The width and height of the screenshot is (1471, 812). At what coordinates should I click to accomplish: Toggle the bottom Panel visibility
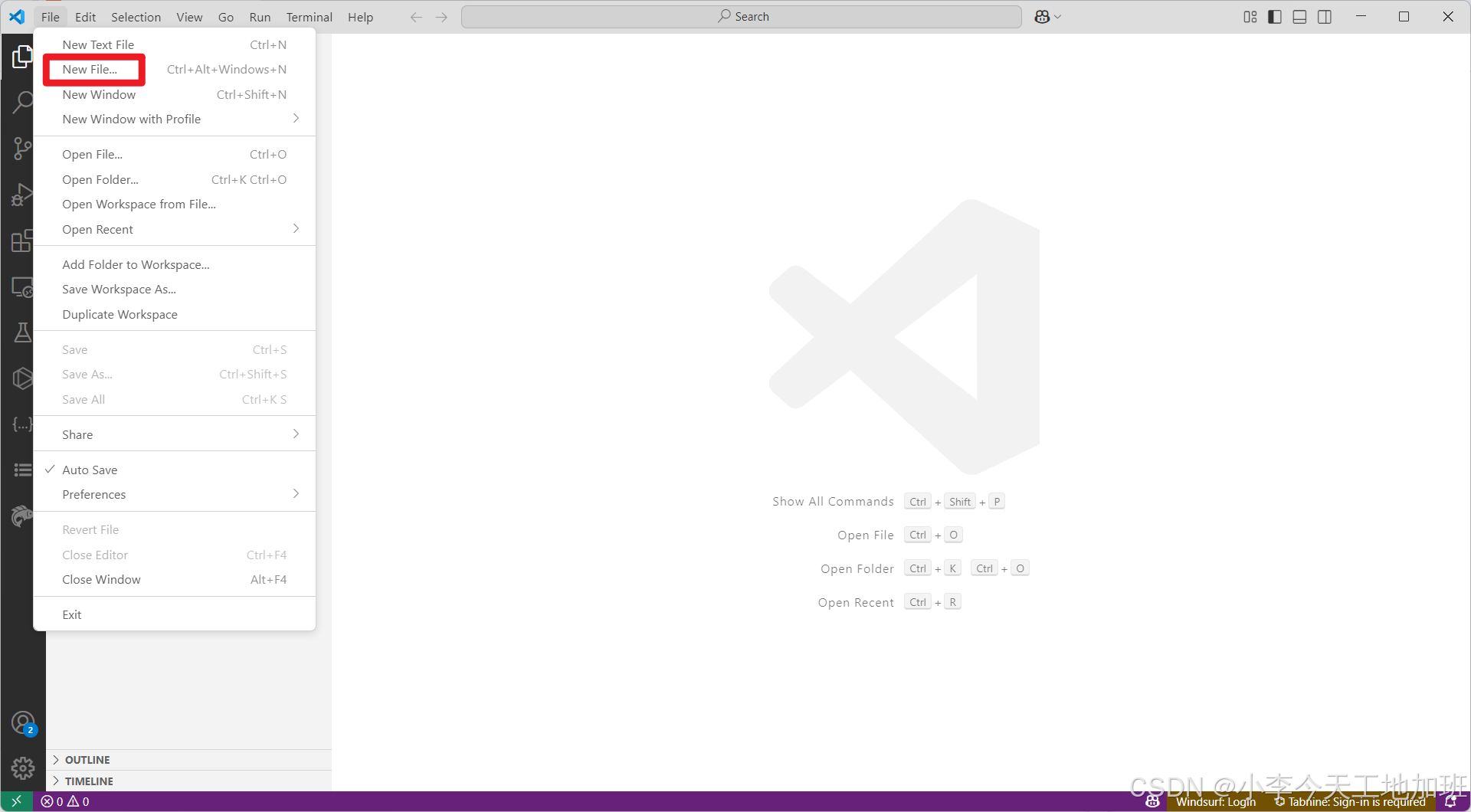pyautogui.click(x=1299, y=17)
